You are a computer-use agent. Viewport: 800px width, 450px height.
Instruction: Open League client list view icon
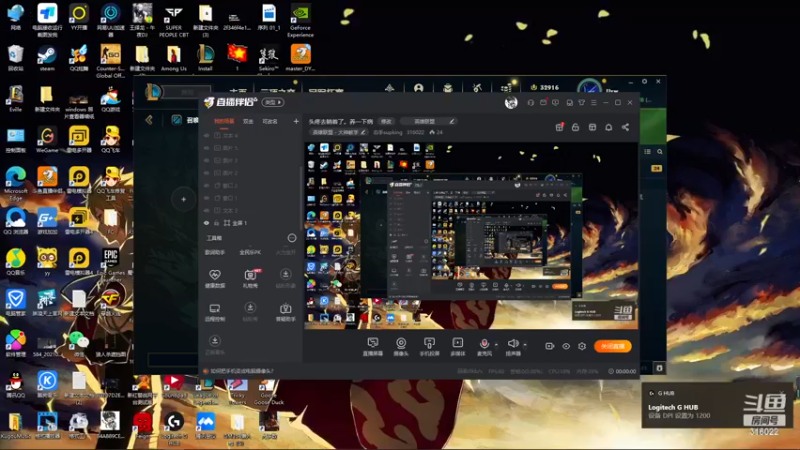coord(647,152)
